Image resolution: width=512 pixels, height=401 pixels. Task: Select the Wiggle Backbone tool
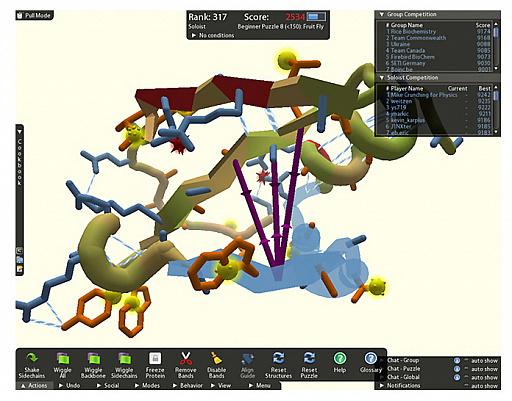click(x=93, y=359)
